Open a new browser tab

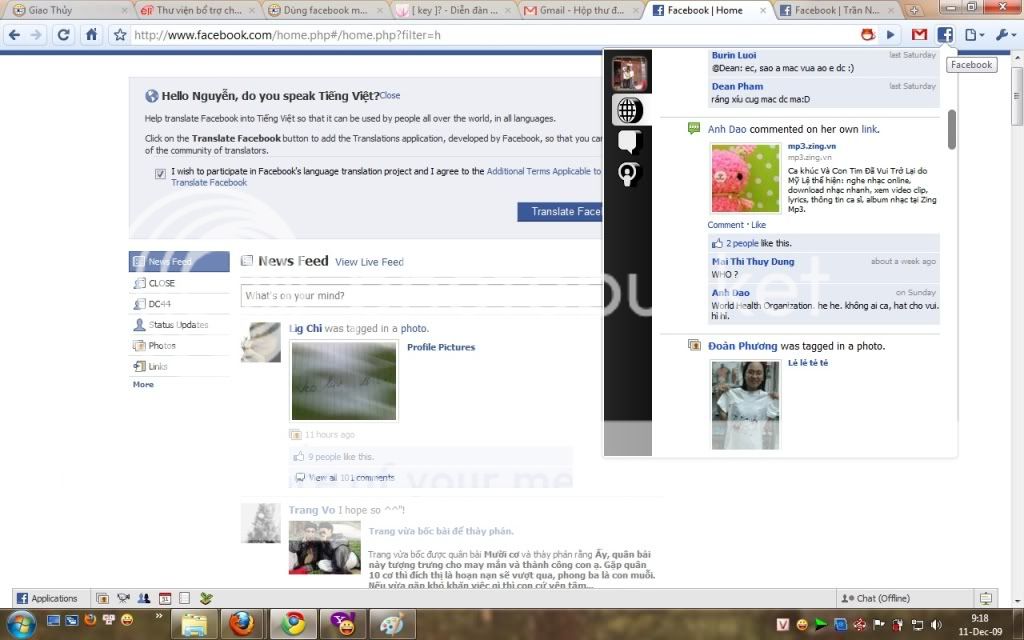click(x=914, y=10)
